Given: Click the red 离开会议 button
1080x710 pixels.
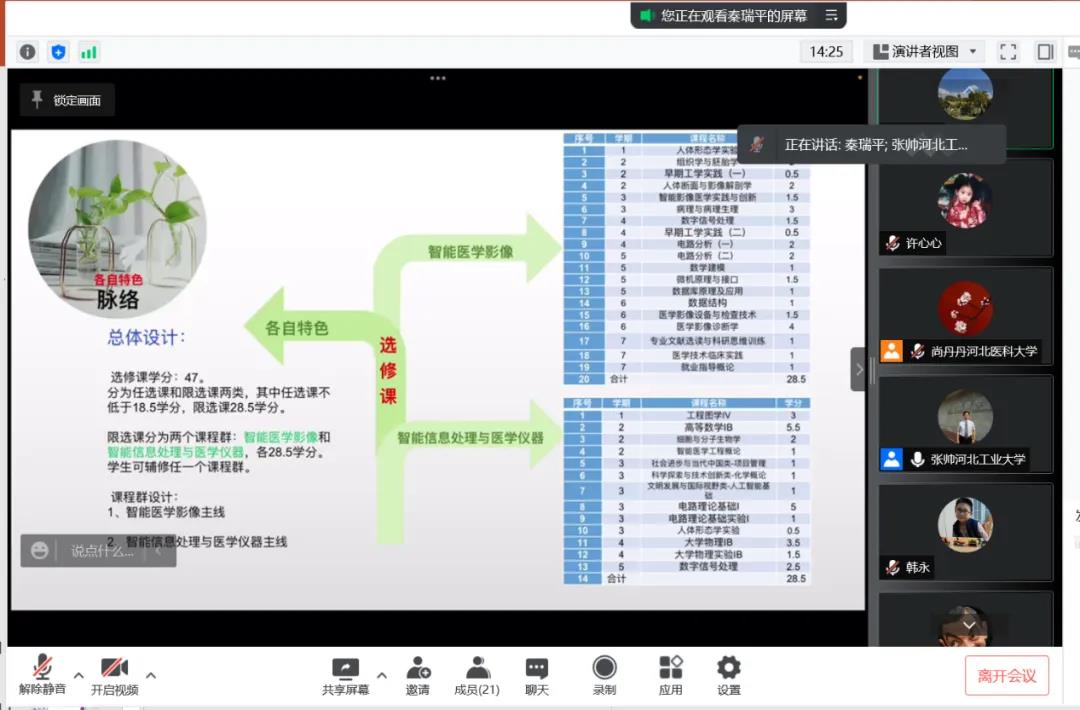Looking at the screenshot, I should pos(1007,676).
